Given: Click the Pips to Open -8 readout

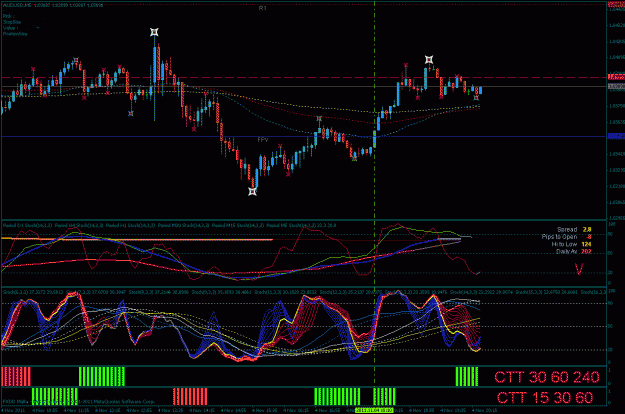Looking at the screenshot, I should pyautogui.click(x=566, y=237).
